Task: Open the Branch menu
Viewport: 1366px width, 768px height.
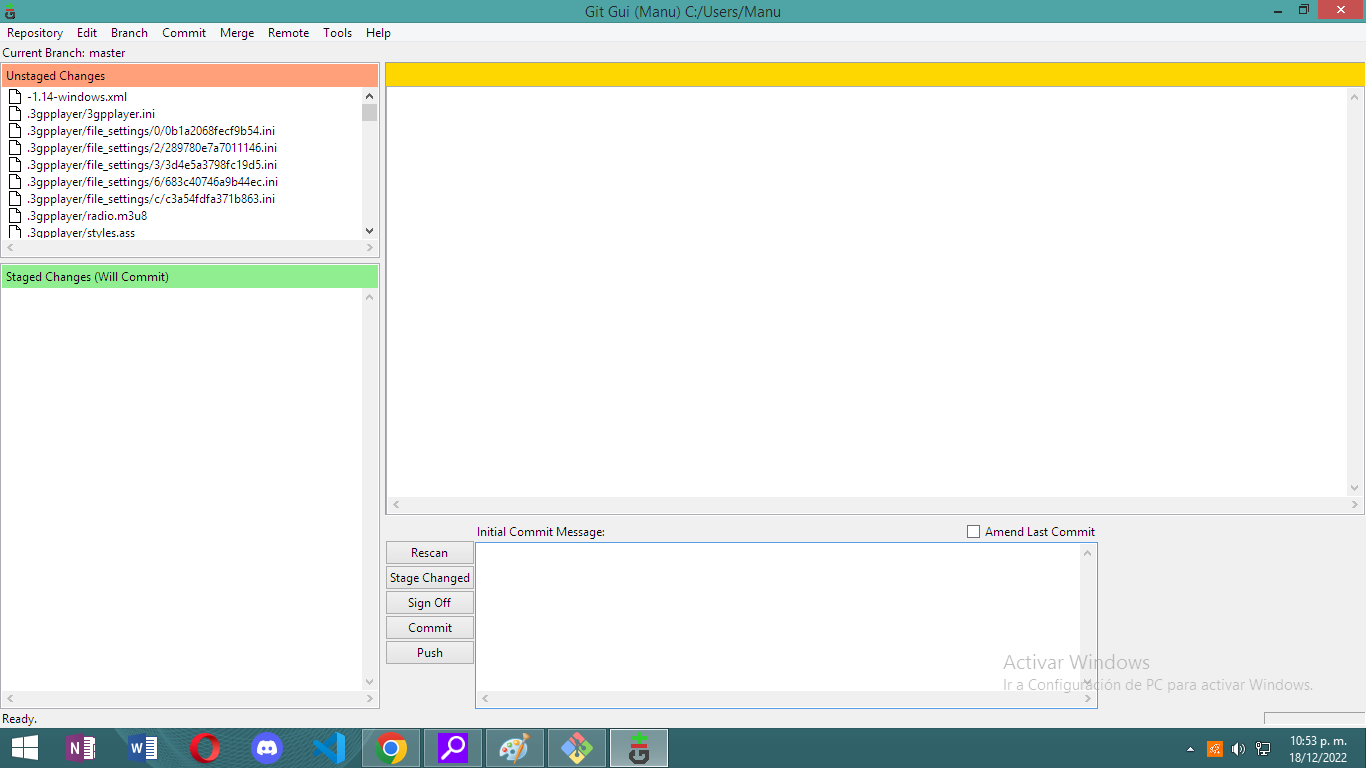Action: click(129, 33)
